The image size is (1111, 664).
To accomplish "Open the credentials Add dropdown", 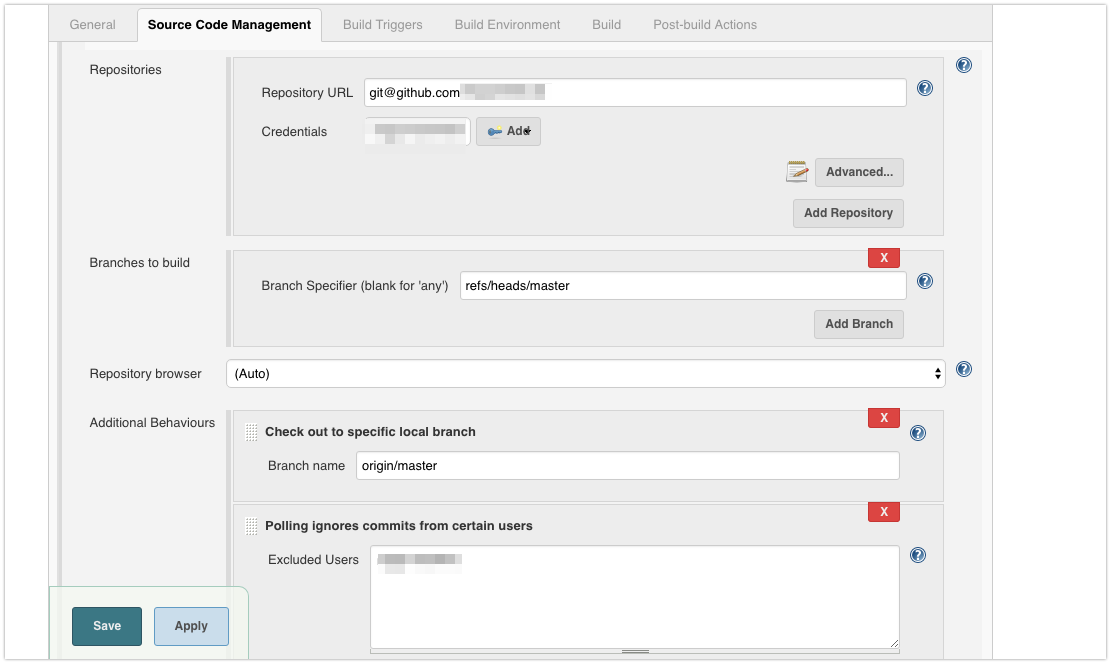I will coord(508,132).
